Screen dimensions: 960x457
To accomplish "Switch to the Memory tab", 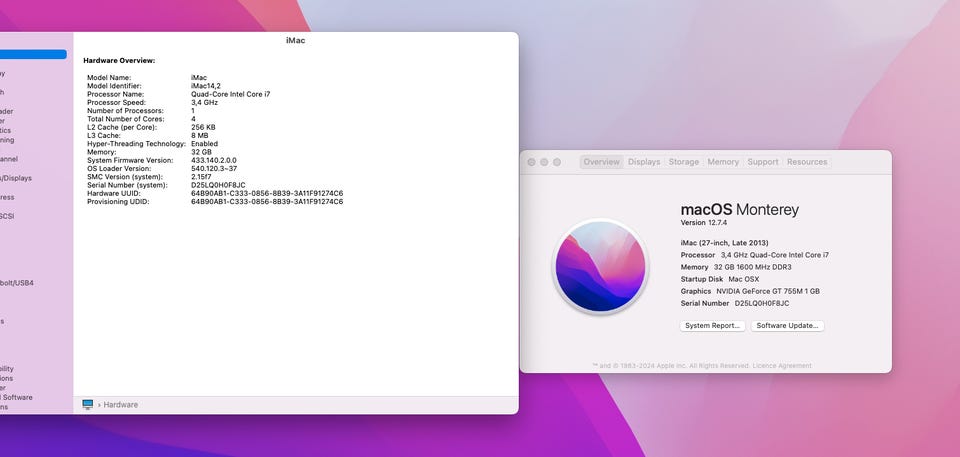I will tap(723, 162).
